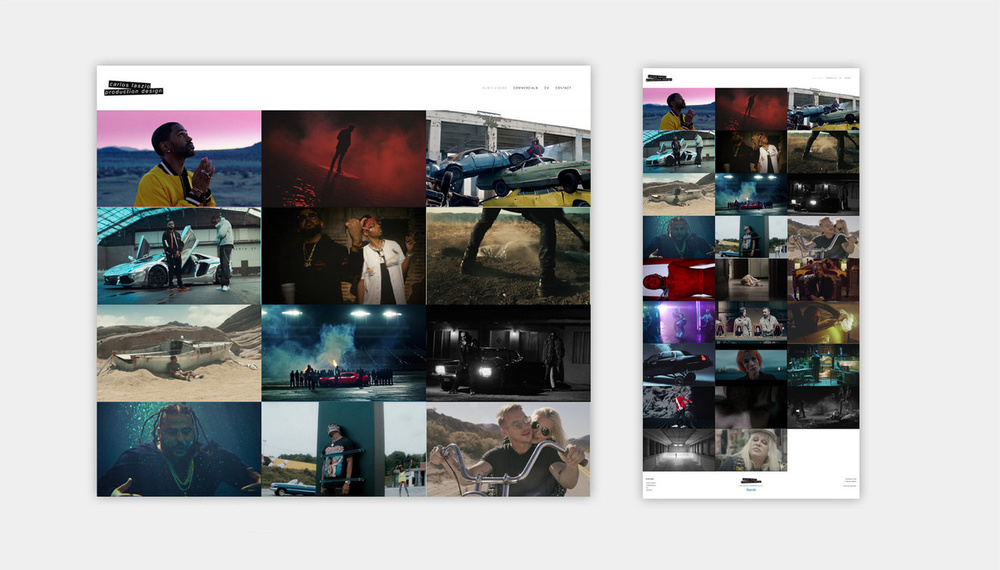Open the dark dusty night scene thumbnail, small page

(823, 407)
